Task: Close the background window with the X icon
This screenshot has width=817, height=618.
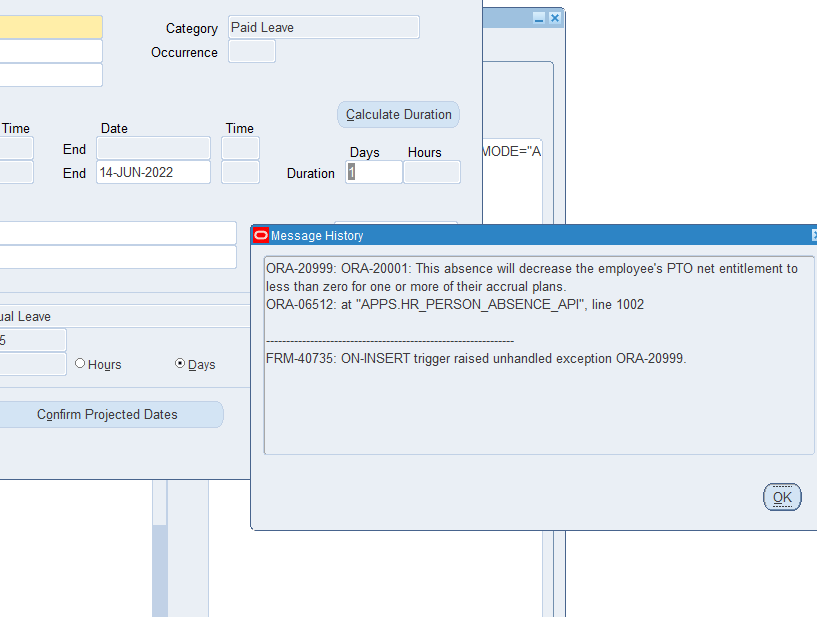Action: click(x=556, y=17)
